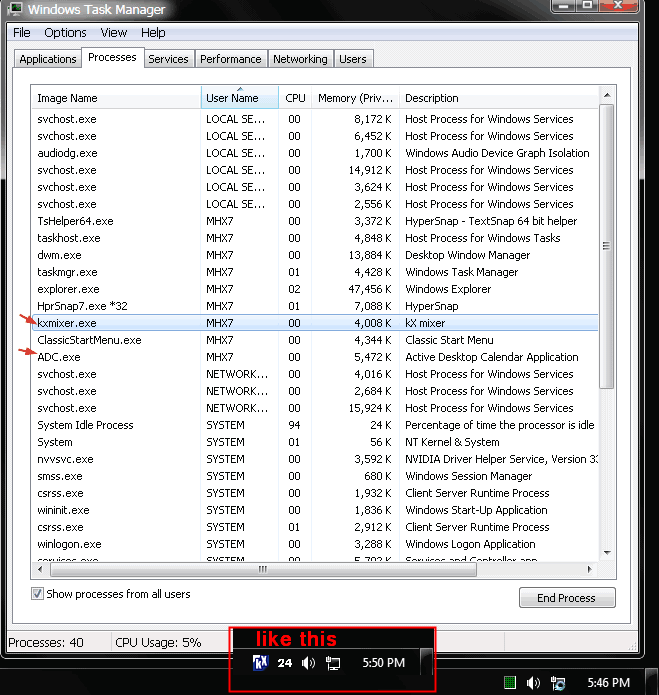Screen dimensions: 659x695
Task: Click the taskbar network status icon
Action: coord(558,683)
